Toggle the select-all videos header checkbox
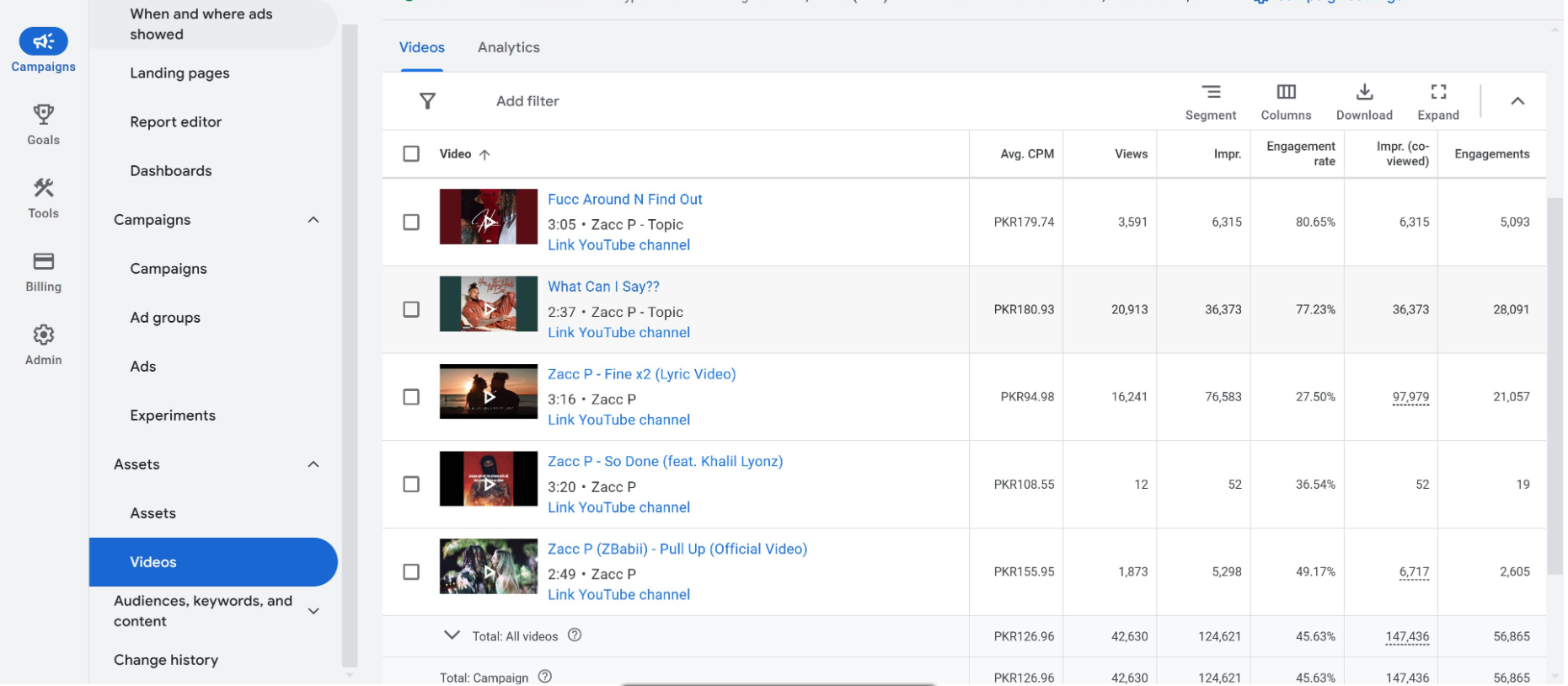 point(411,153)
